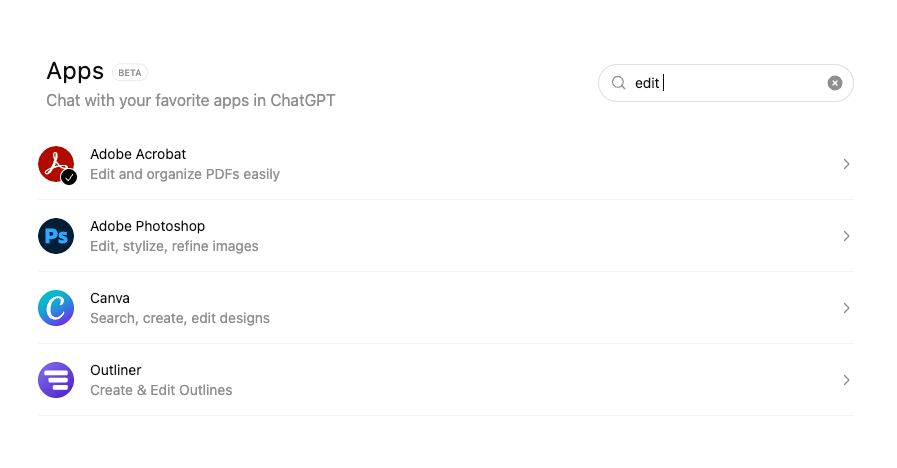Open the Adobe Acrobat app title
The image size is (897, 468).
pyautogui.click(x=138, y=154)
